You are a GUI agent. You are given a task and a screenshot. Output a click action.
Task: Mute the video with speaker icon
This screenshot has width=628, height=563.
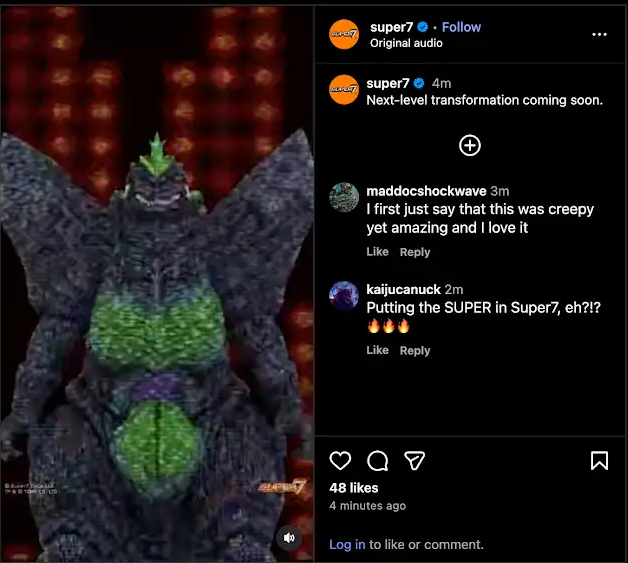[289, 538]
